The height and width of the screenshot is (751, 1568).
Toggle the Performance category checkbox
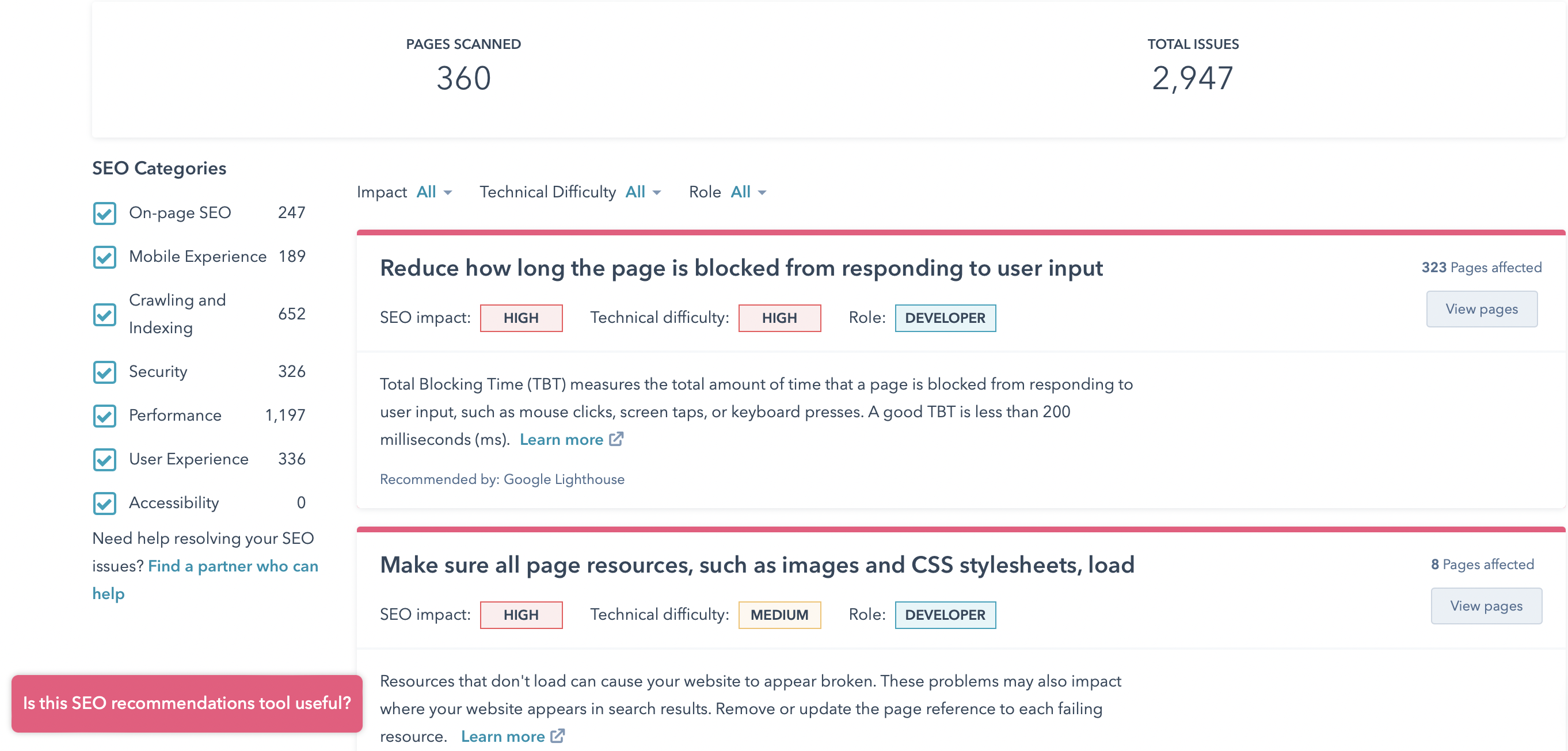(105, 416)
